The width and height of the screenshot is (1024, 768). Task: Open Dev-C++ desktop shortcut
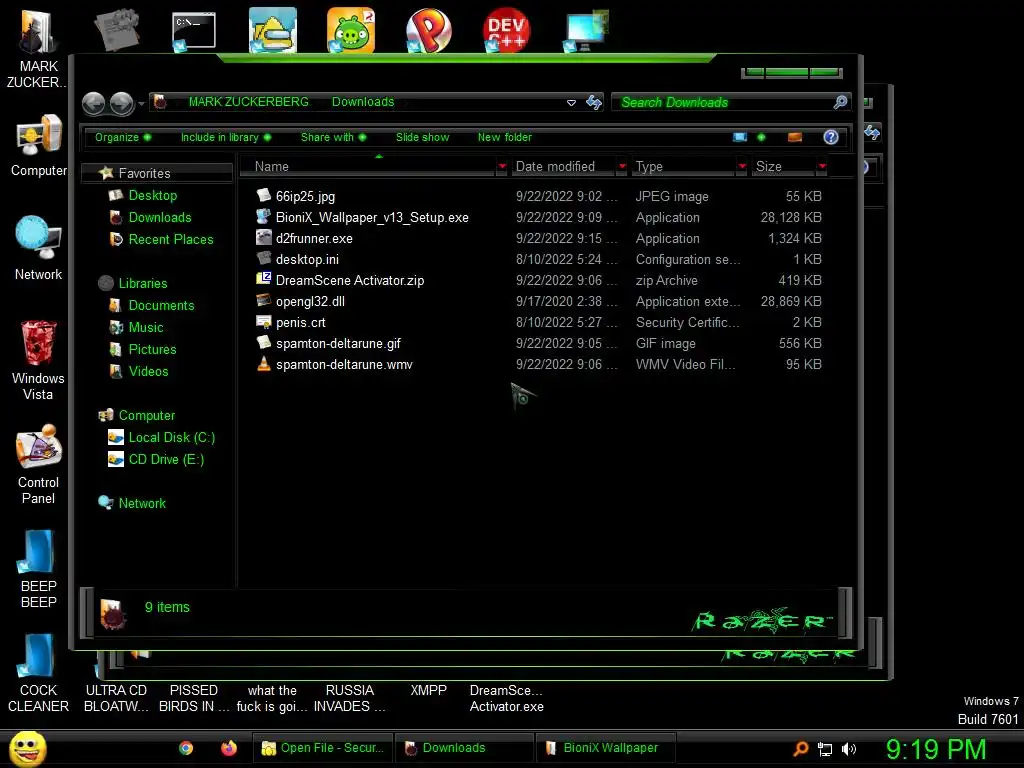[506, 30]
